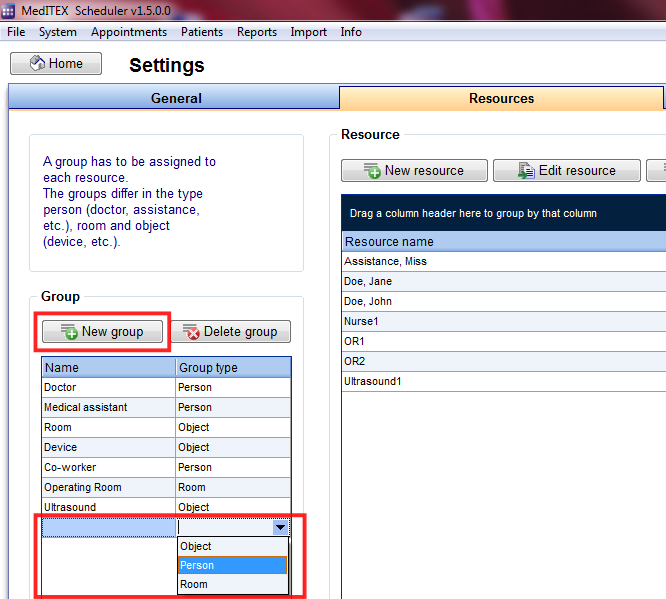Sort by the Group type column header
This screenshot has width=666, height=599.
point(233,367)
